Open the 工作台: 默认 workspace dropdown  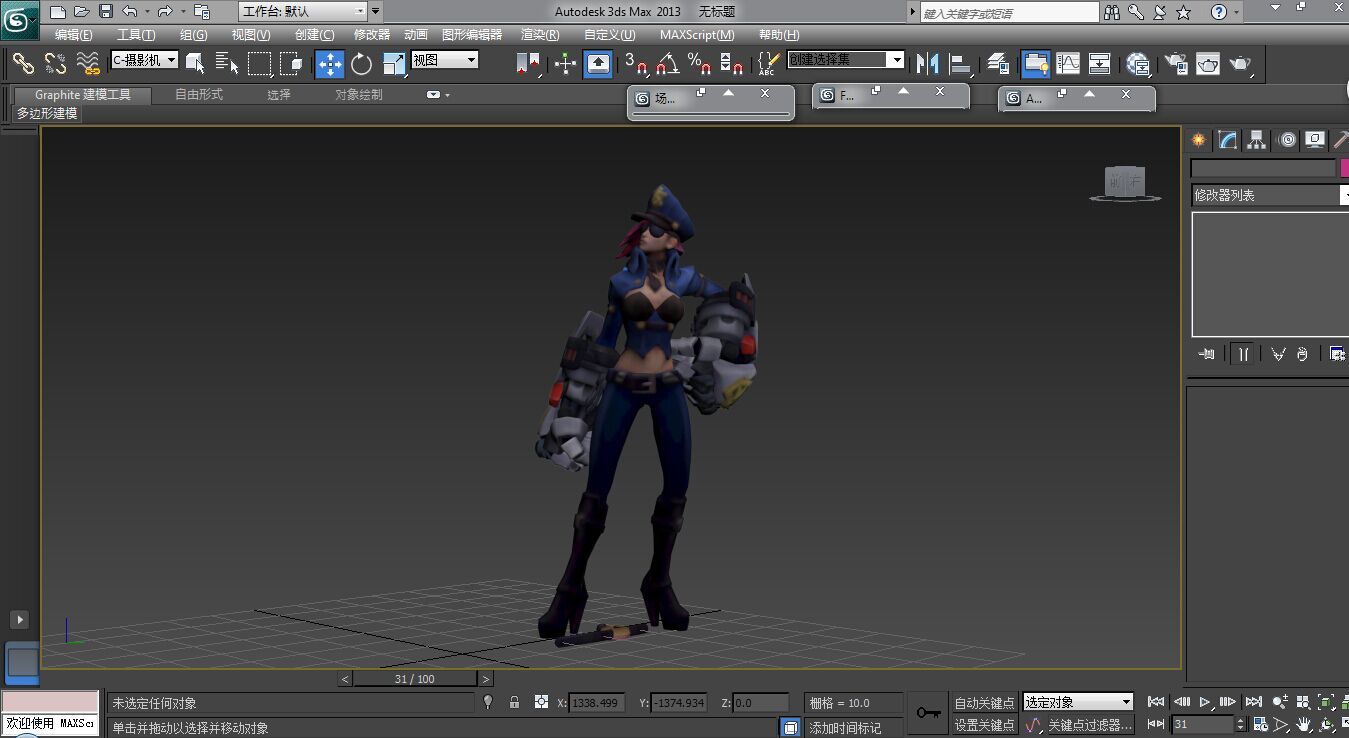[304, 12]
